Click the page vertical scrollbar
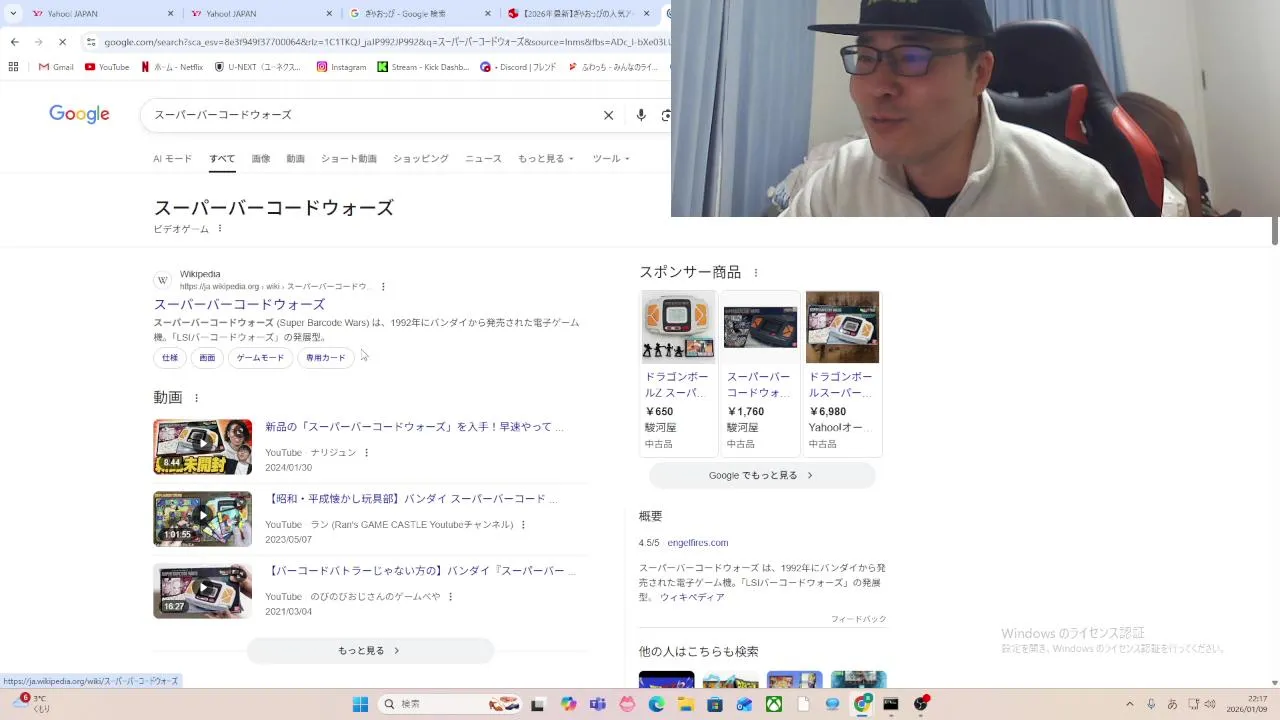1280x720 pixels. pyautogui.click(x=1275, y=230)
